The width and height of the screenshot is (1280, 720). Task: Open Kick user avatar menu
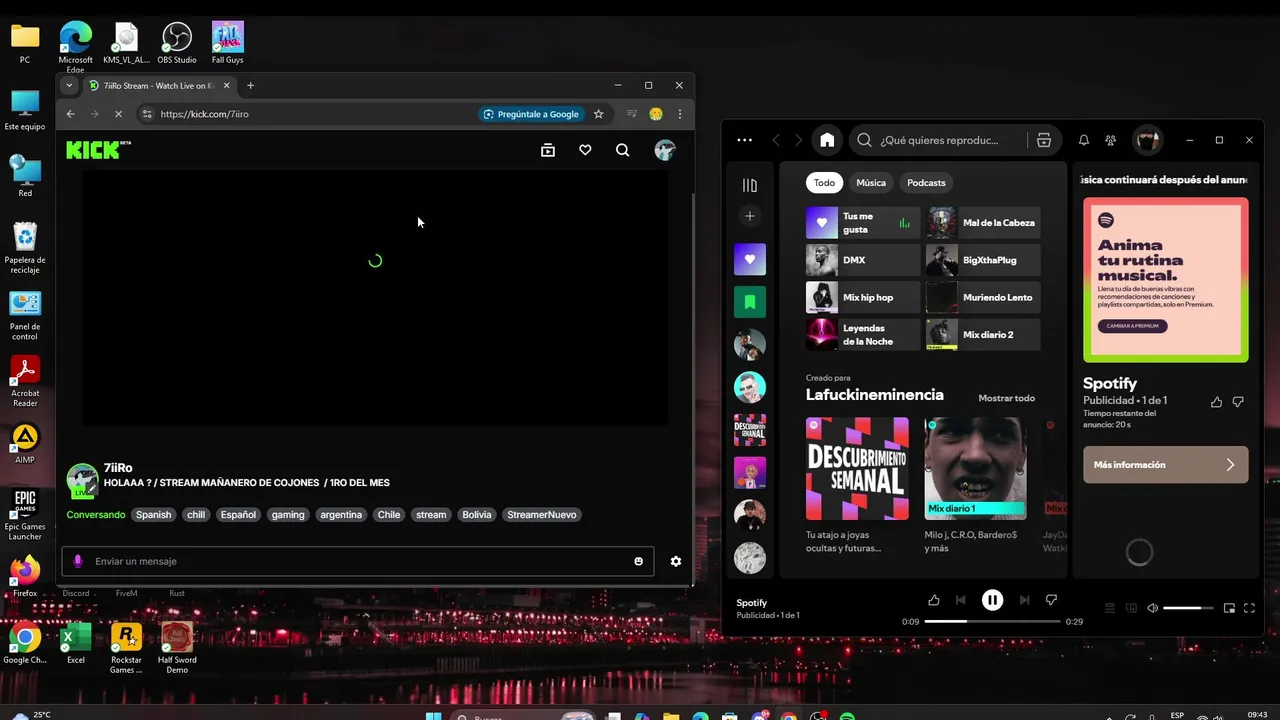[x=665, y=150]
